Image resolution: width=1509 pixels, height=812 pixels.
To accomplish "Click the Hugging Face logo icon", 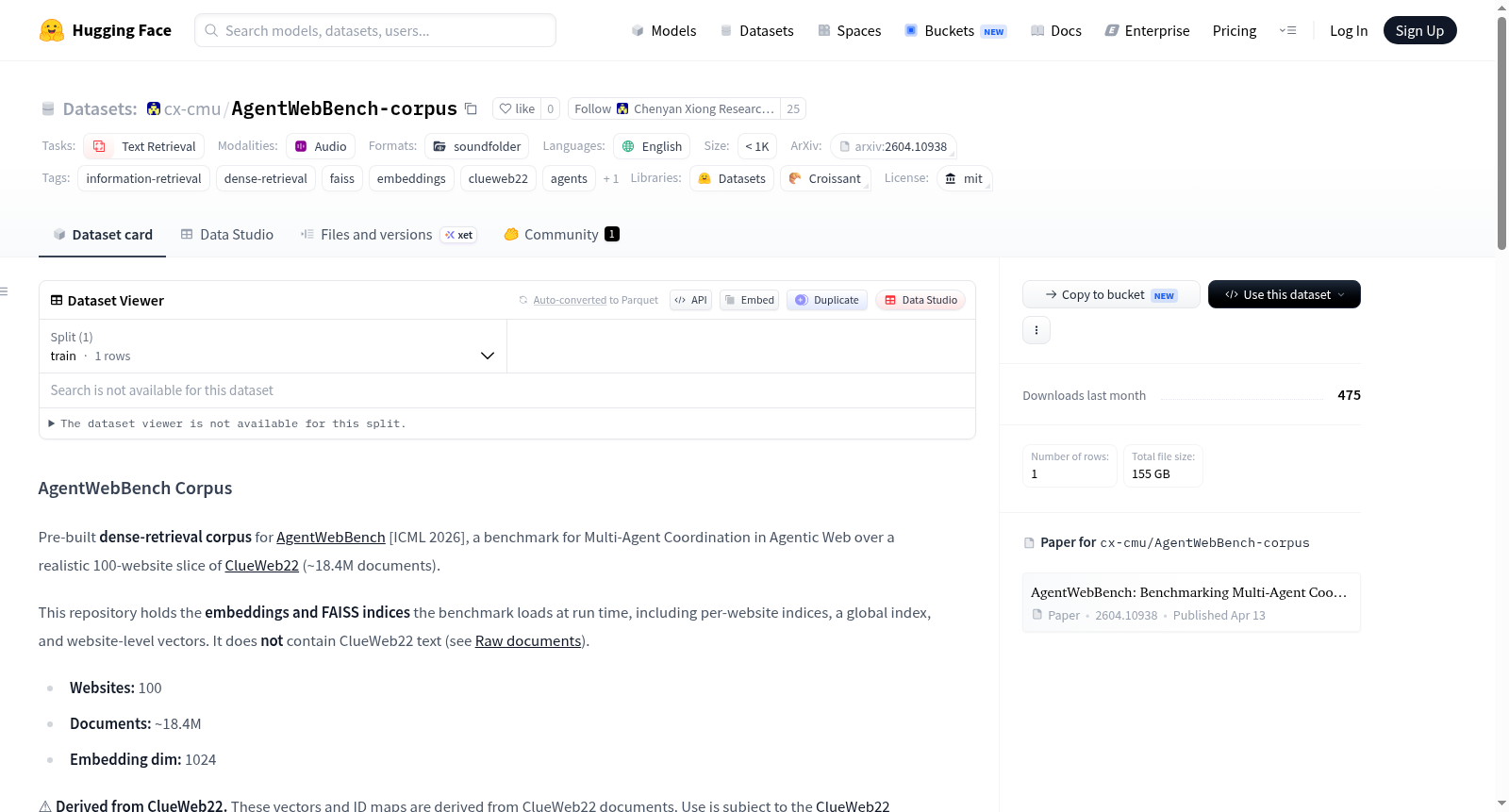I will pos(52,30).
